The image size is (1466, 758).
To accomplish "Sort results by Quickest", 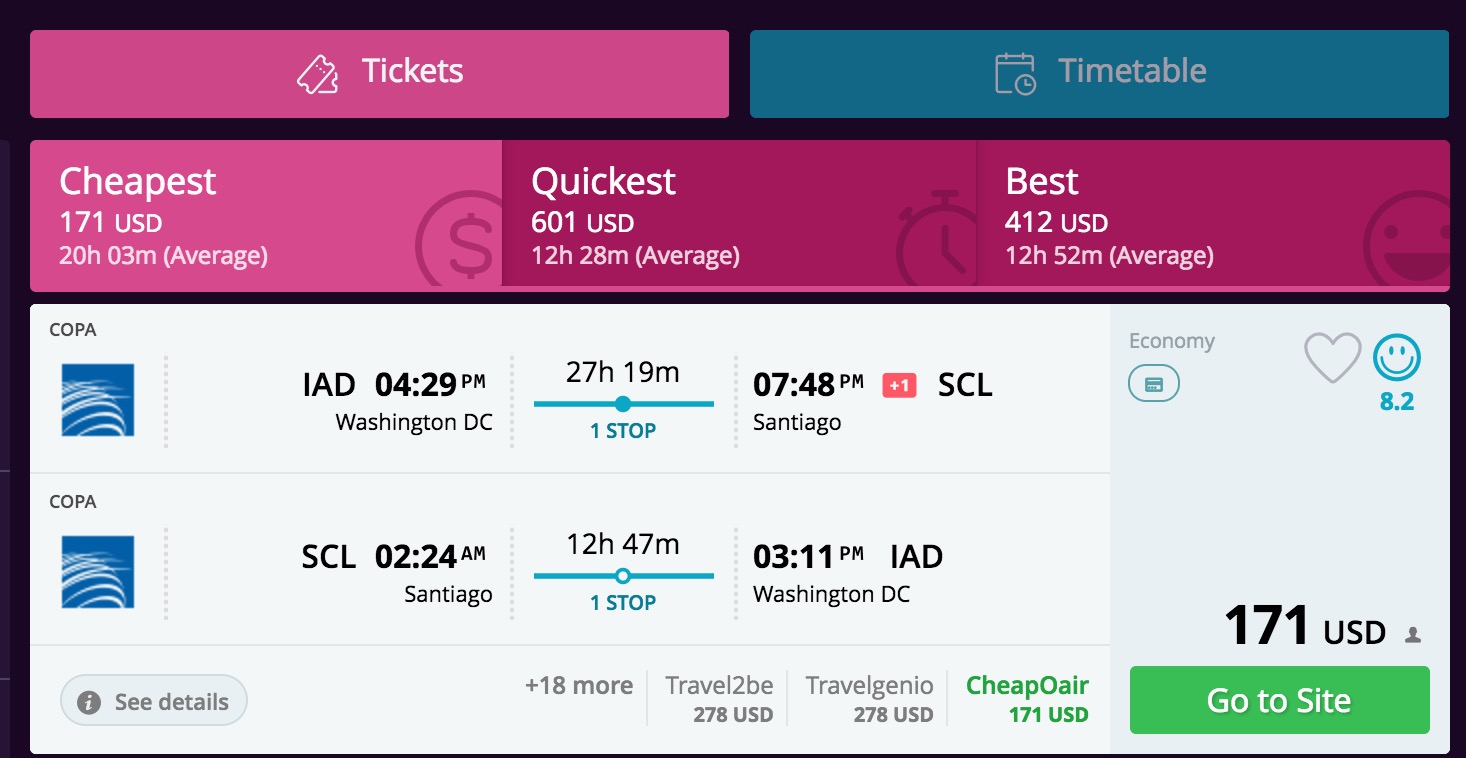I will (738, 214).
